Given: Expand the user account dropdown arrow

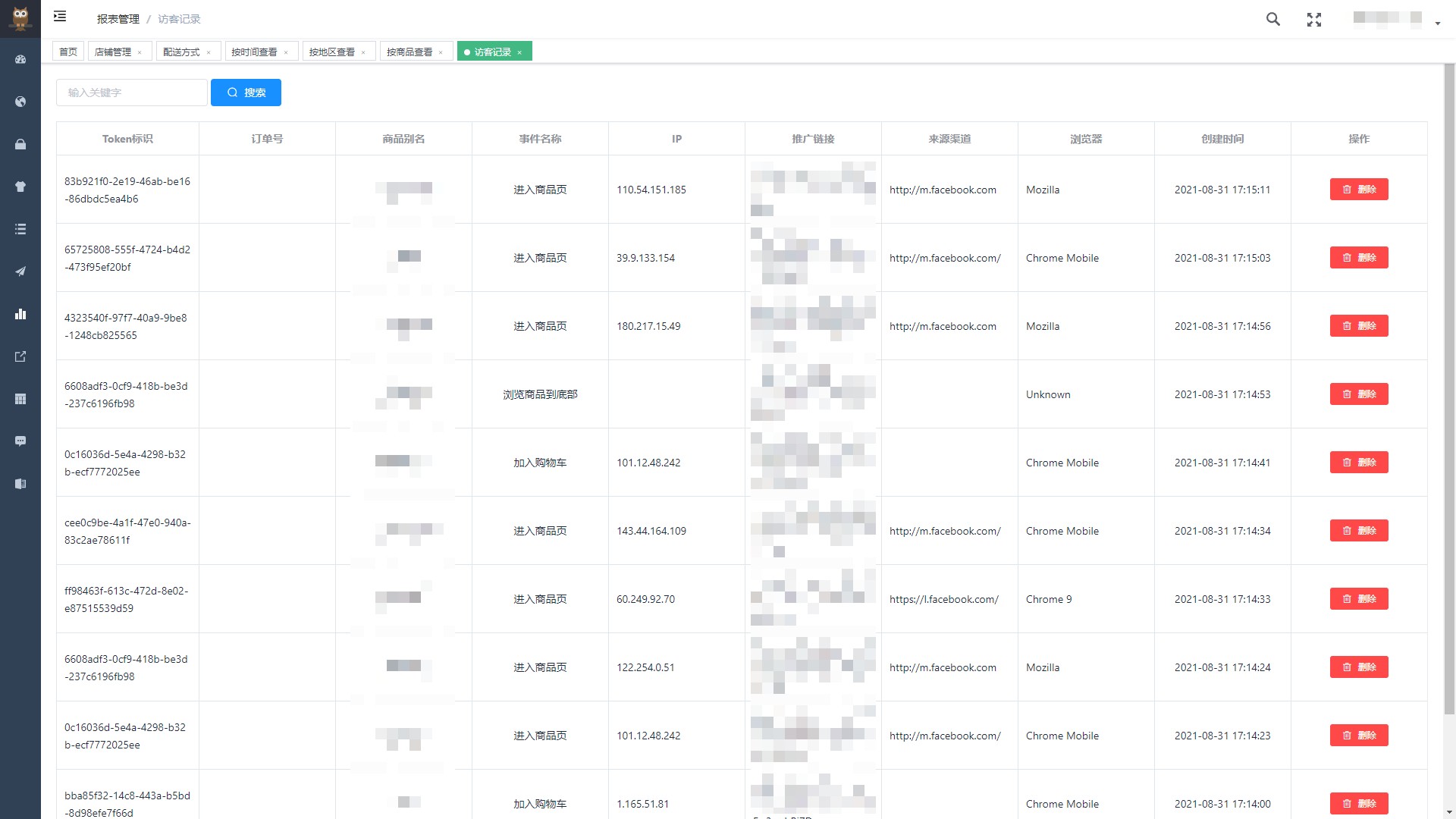Looking at the screenshot, I should (x=1437, y=24).
